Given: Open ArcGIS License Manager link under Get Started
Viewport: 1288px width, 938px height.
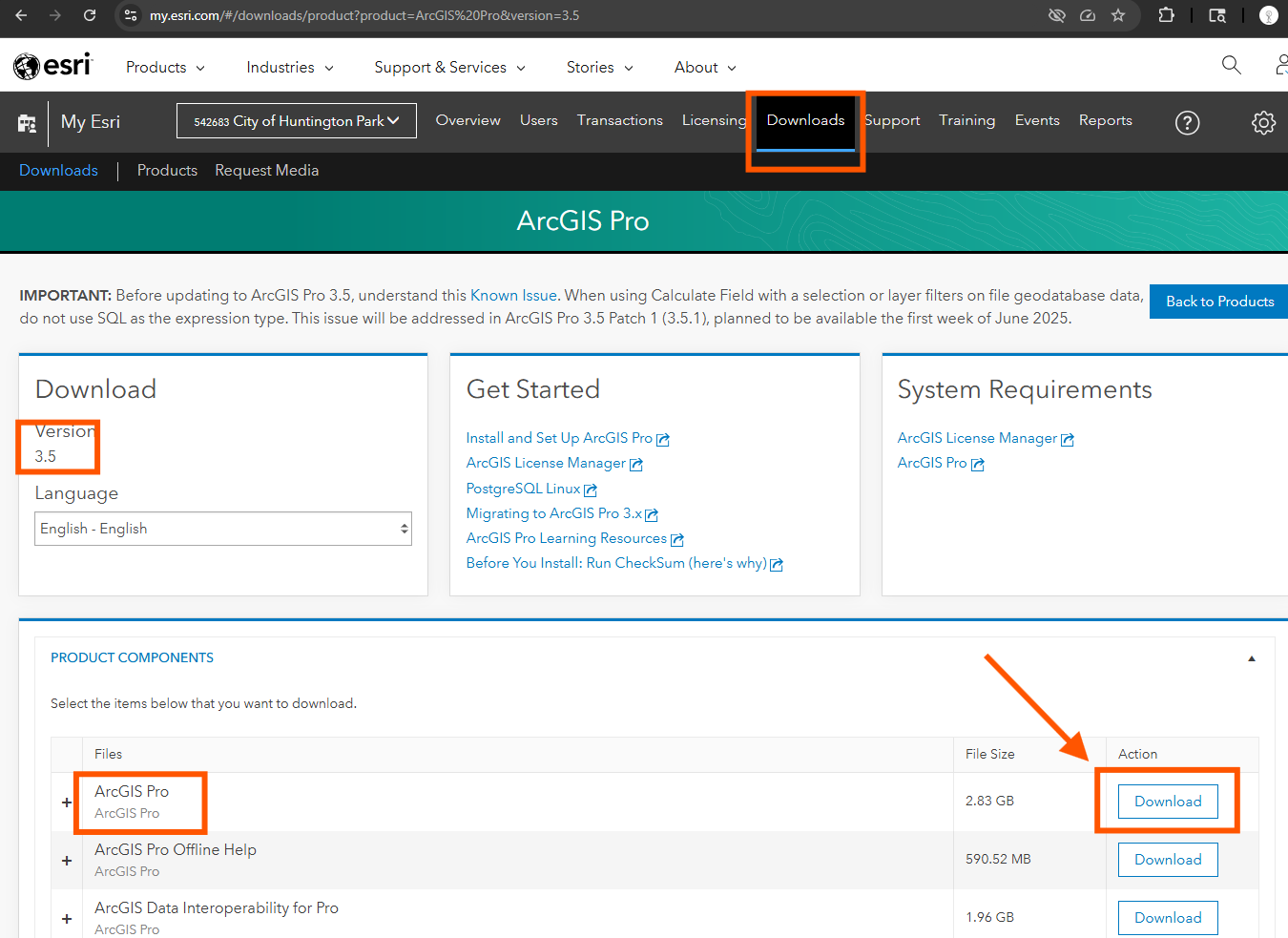Looking at the screenshot, I should click(x=546, y=463).
